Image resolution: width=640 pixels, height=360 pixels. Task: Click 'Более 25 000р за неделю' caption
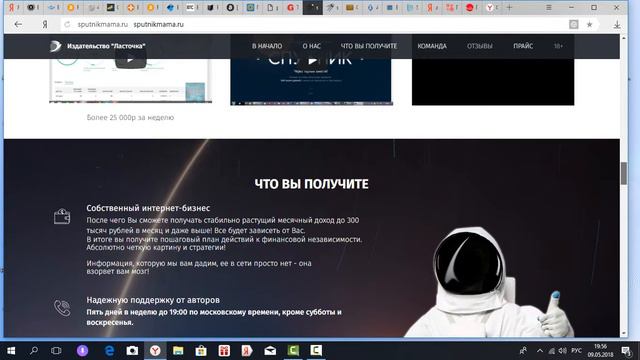[x=130, y=118]
